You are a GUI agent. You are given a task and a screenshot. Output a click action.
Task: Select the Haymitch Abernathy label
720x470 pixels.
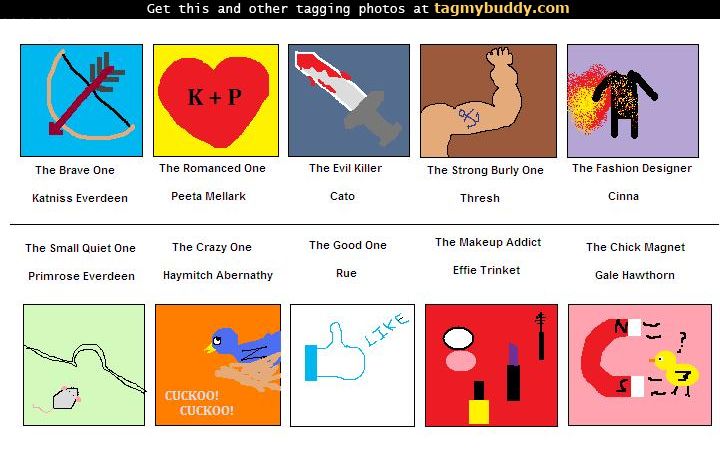[218, 275]
